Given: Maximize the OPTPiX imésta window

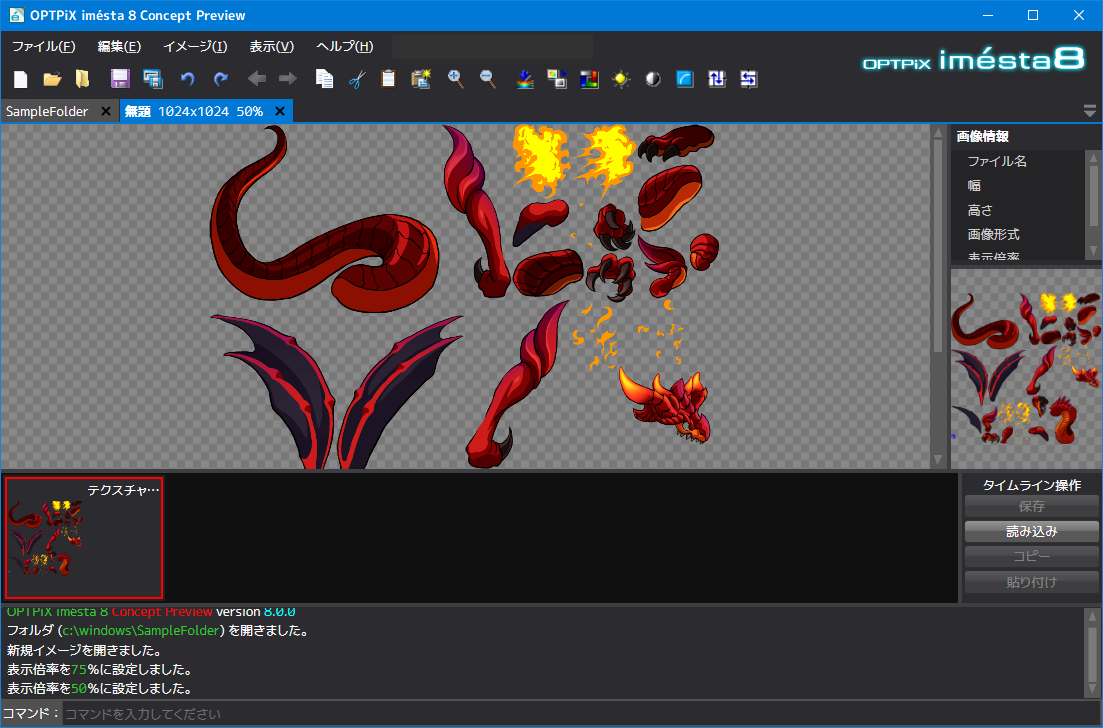Looking at the screenshot, I should tap(1033, 15).
